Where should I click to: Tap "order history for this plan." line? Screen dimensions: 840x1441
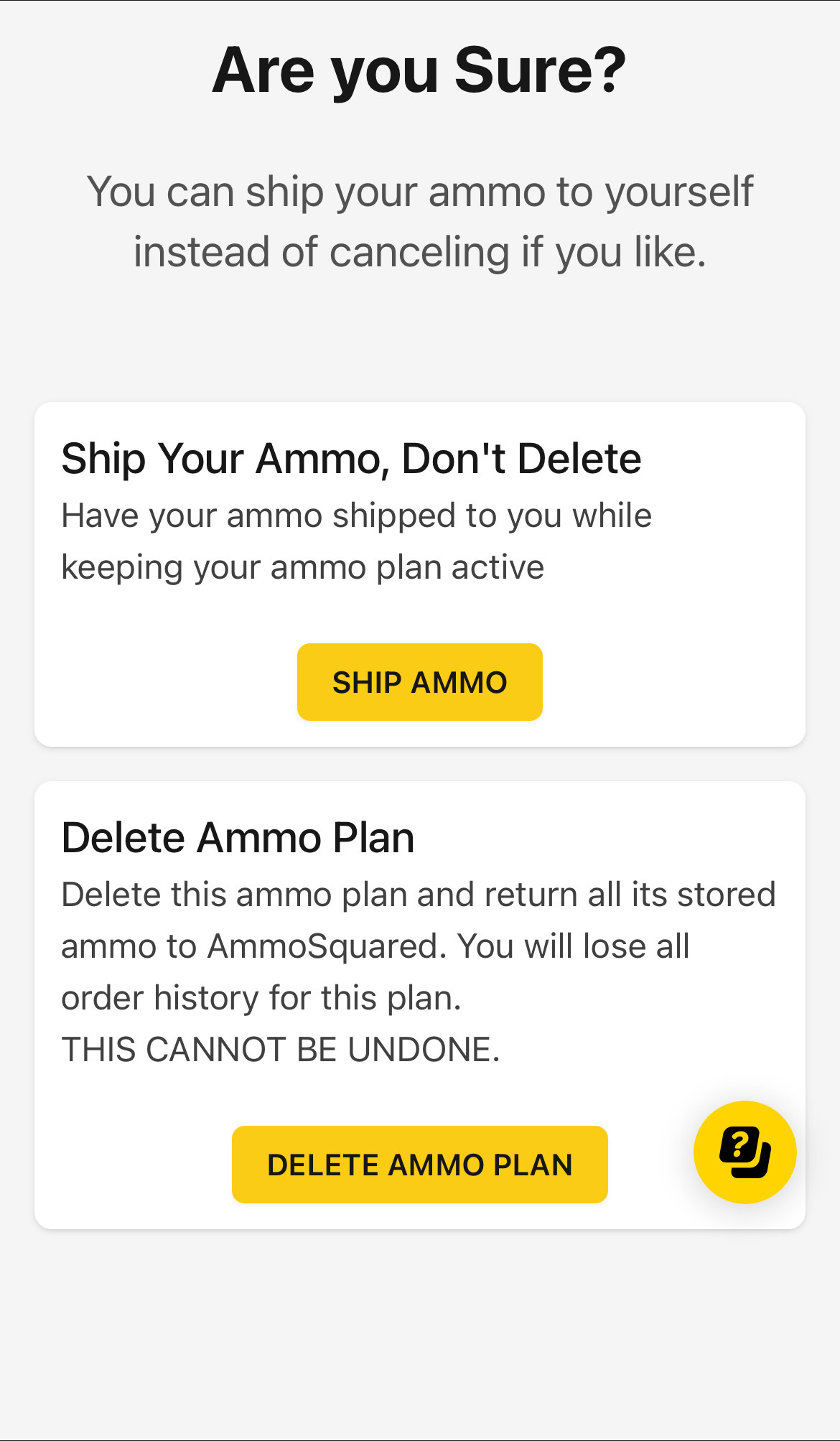pyautogui.click(x=261, y=998)
